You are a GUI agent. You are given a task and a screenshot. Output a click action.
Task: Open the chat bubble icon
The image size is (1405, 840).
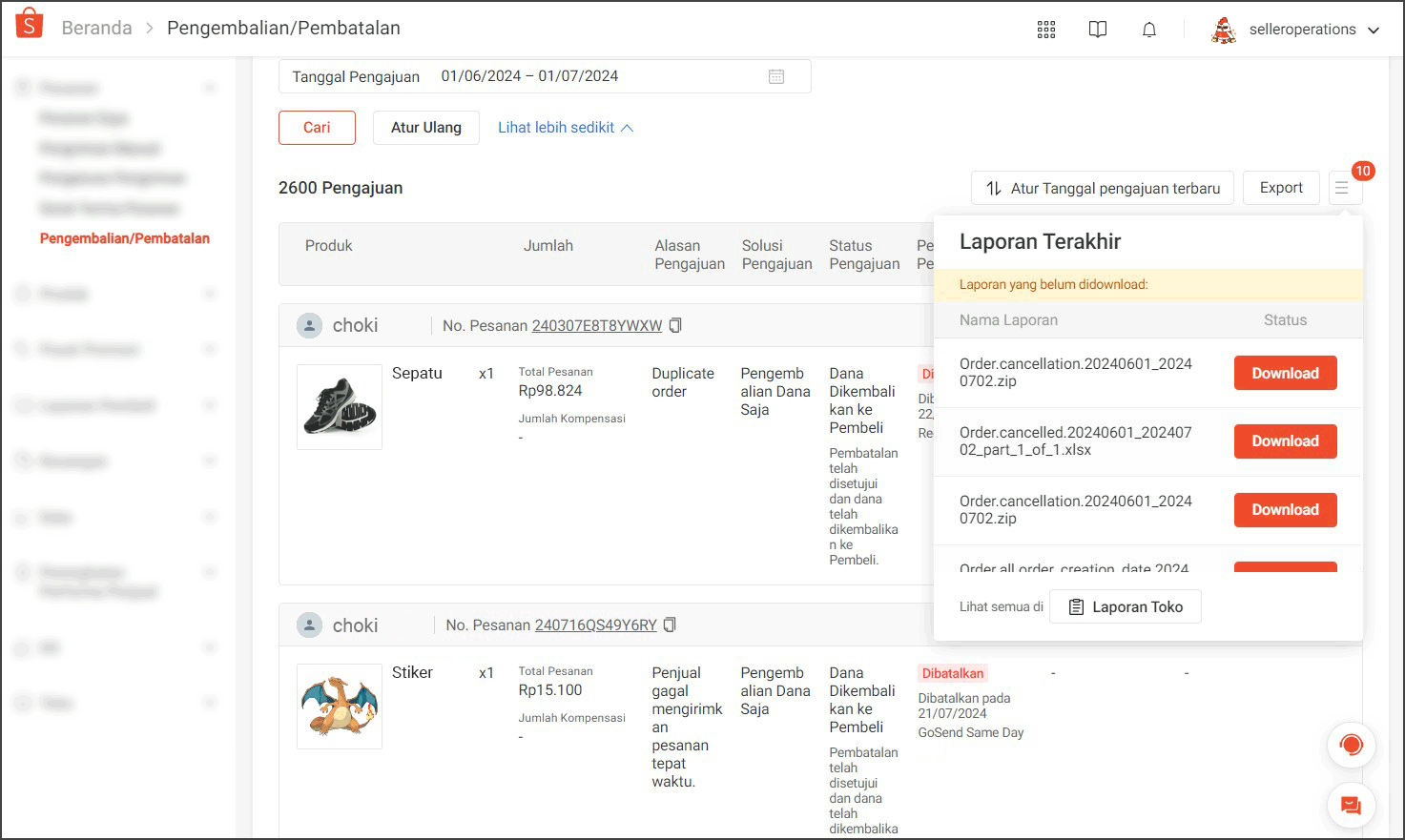(1351, 807)
